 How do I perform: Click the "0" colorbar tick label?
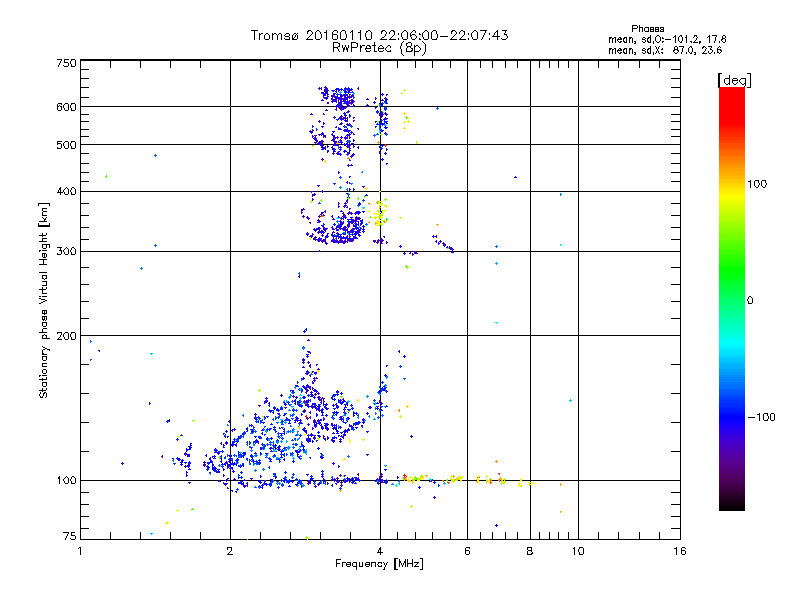(749, 301)
